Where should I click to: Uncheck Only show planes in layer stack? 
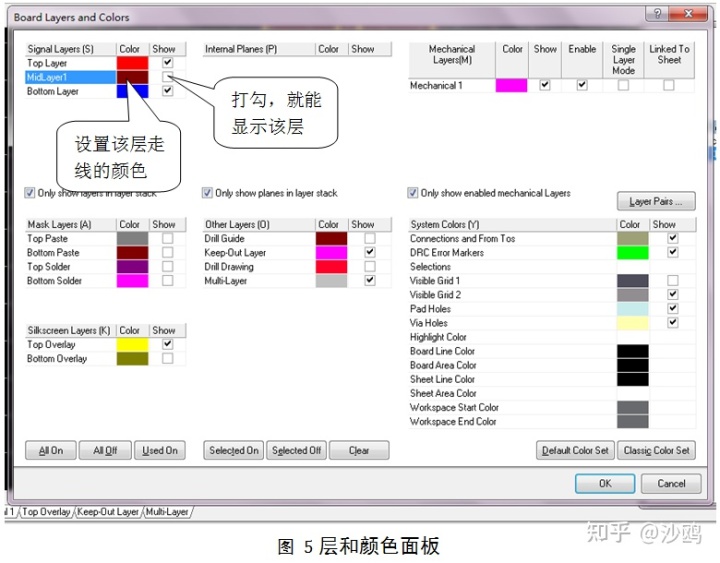pyautogui.click(x=208, y=193)
